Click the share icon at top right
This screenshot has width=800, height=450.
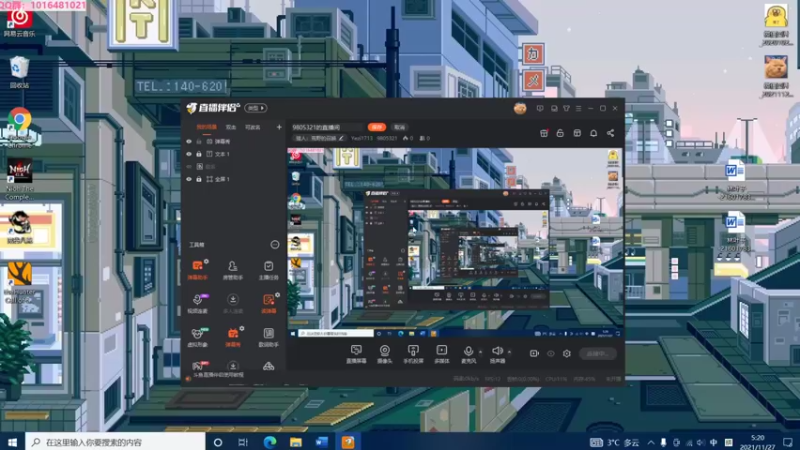pyautogui.click(x=610, y=133)
